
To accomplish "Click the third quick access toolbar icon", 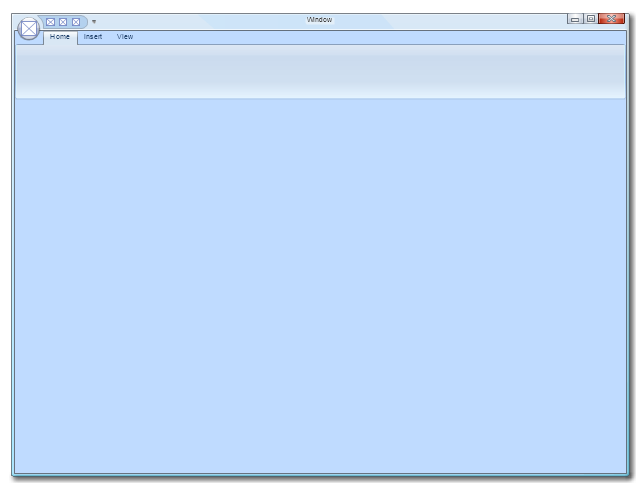I will (x=76, y=22).
